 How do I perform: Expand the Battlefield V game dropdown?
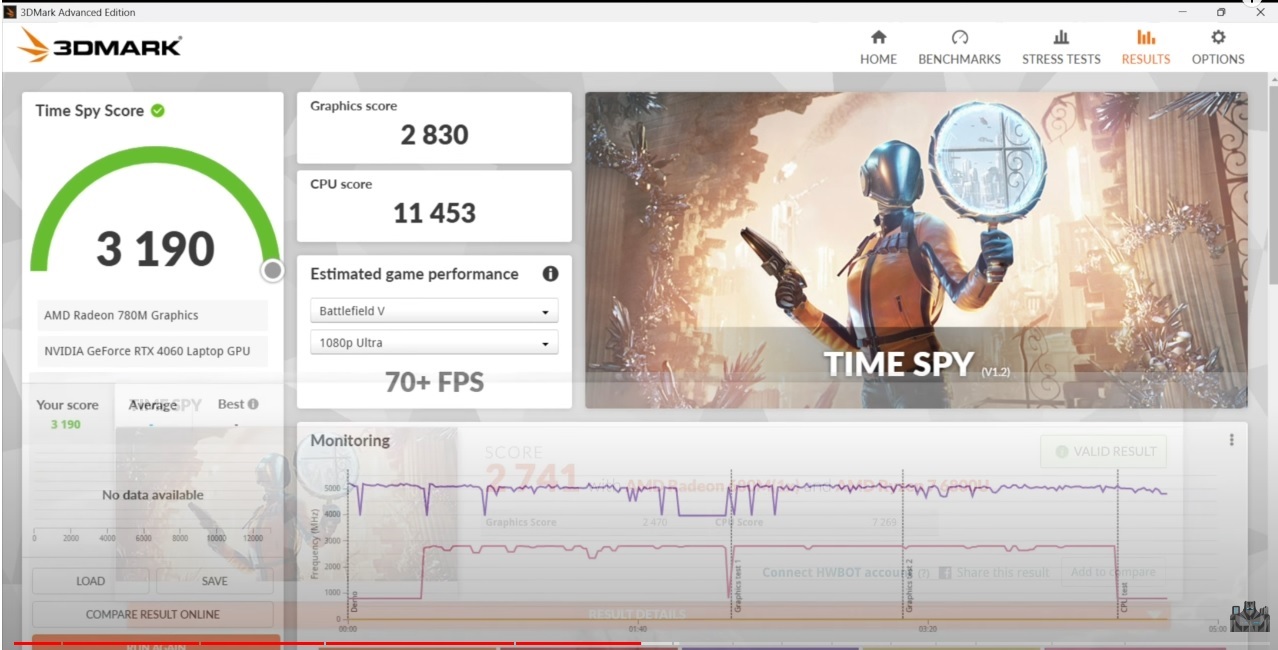click(434, 311)
